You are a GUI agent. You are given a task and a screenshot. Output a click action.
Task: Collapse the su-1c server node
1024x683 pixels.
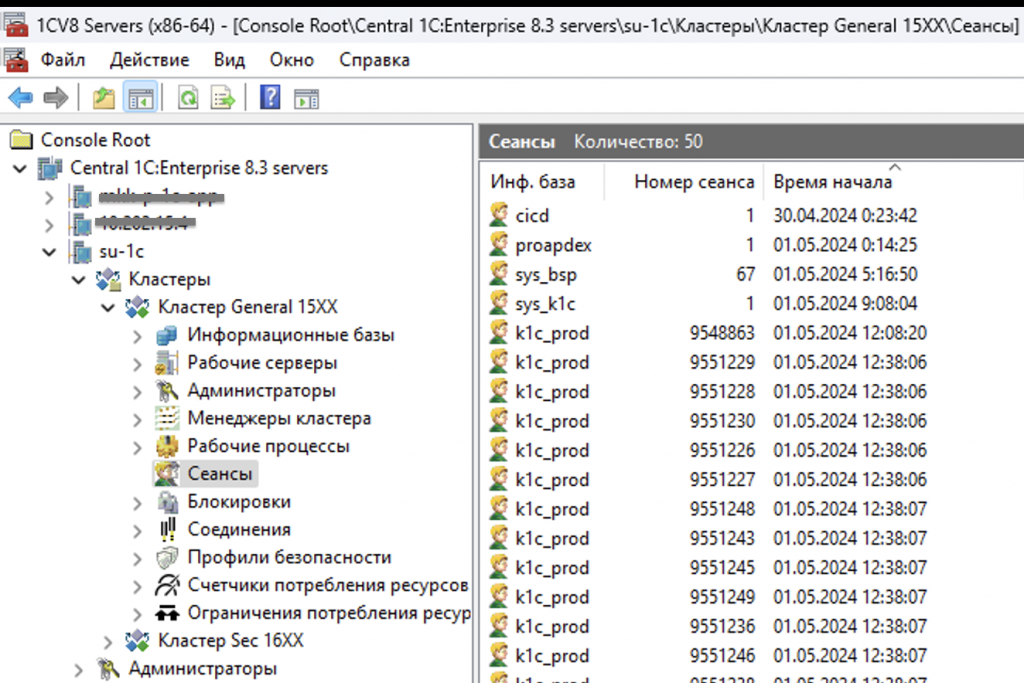[50, 251]
